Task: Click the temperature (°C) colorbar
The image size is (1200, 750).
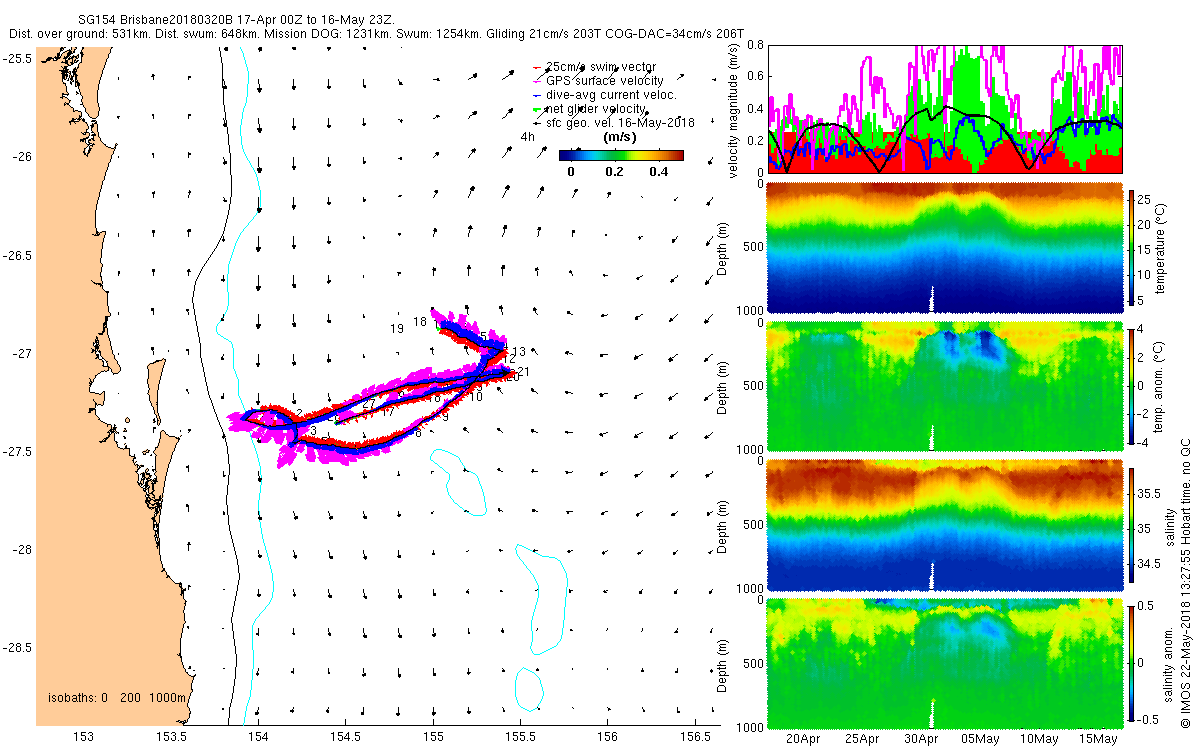Action: tap(1132, 247)
